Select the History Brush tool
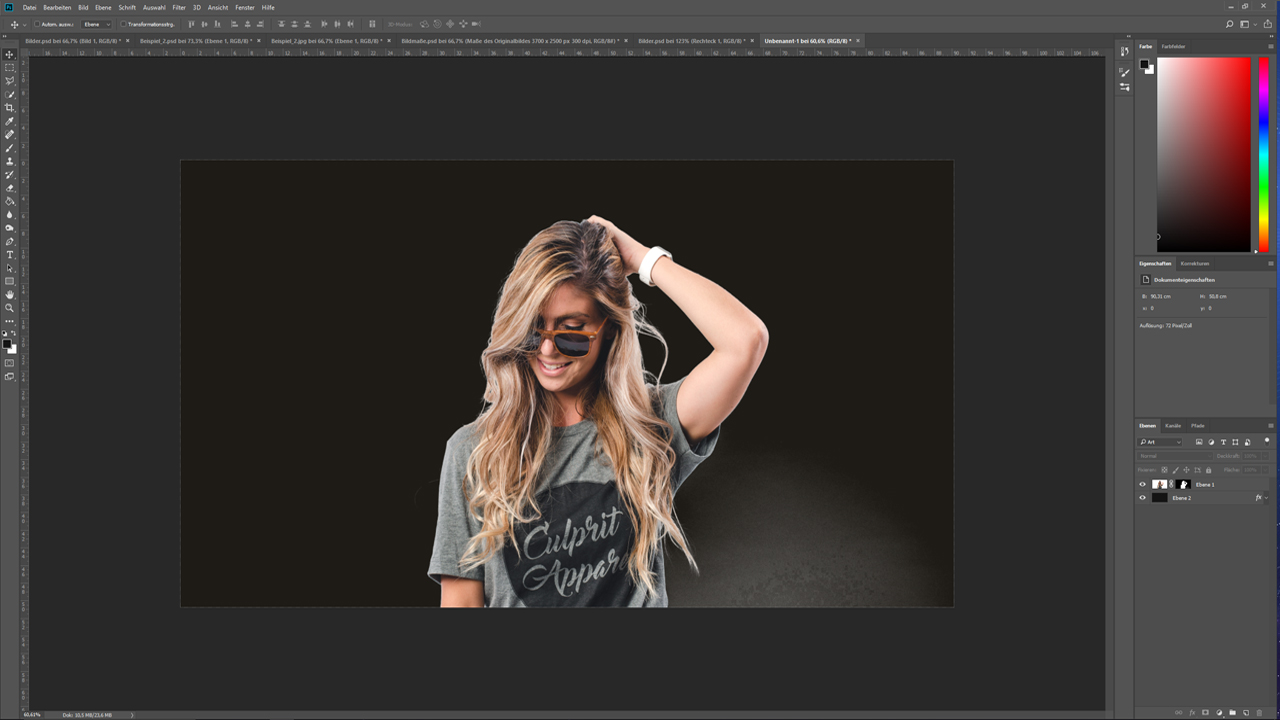This screenshot has height=720, width=1280. click(10, 174)
